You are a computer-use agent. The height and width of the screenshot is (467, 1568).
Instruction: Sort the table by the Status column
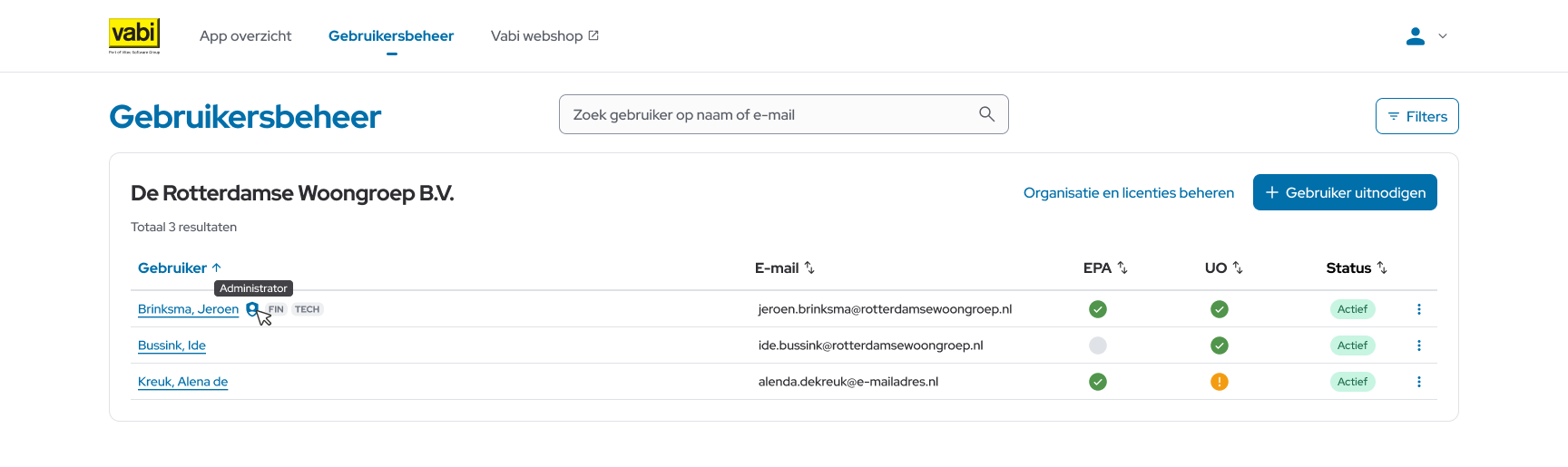pos(1356,268)
